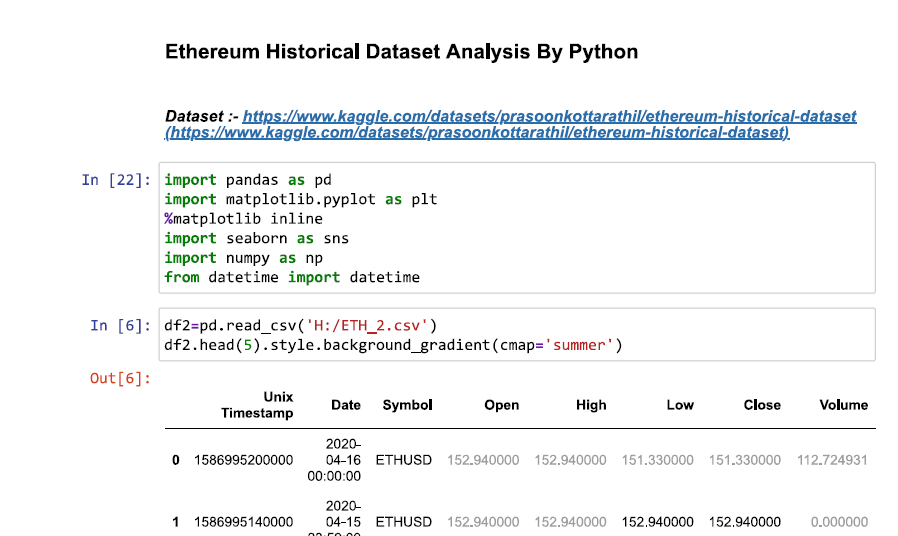Select the 'Ethereum Historical Dataset Analysis By Python' heading
Image resolution: width=898 pixels, height=536 pixels.
[401, 52]
